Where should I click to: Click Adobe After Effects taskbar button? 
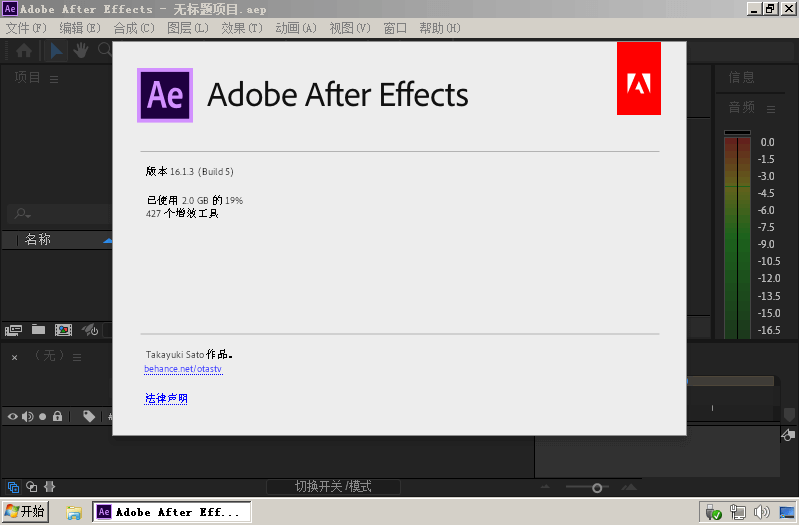coord(172,512)
